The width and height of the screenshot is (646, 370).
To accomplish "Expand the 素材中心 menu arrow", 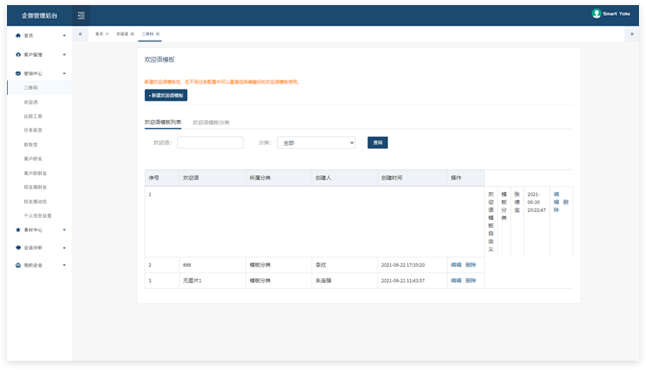I will (64, 230).
